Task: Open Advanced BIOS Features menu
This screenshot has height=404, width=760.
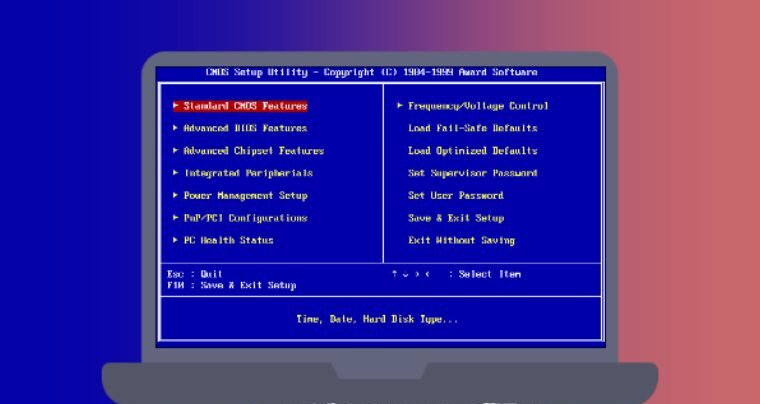Action: pyautogui.click(x=245, y=128)
